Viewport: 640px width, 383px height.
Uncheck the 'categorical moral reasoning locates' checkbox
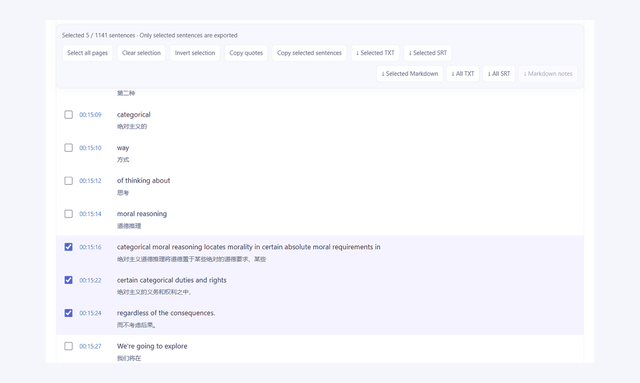(69, 247)
